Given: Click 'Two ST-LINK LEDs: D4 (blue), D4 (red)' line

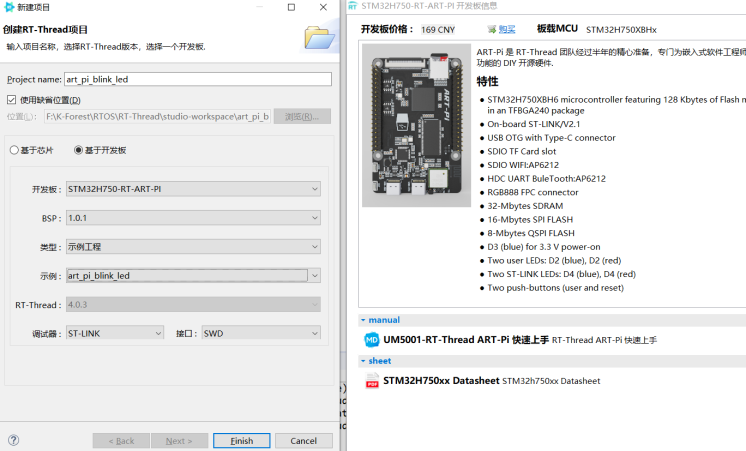Looking at the screenshot, I should (x=561, y=275).
